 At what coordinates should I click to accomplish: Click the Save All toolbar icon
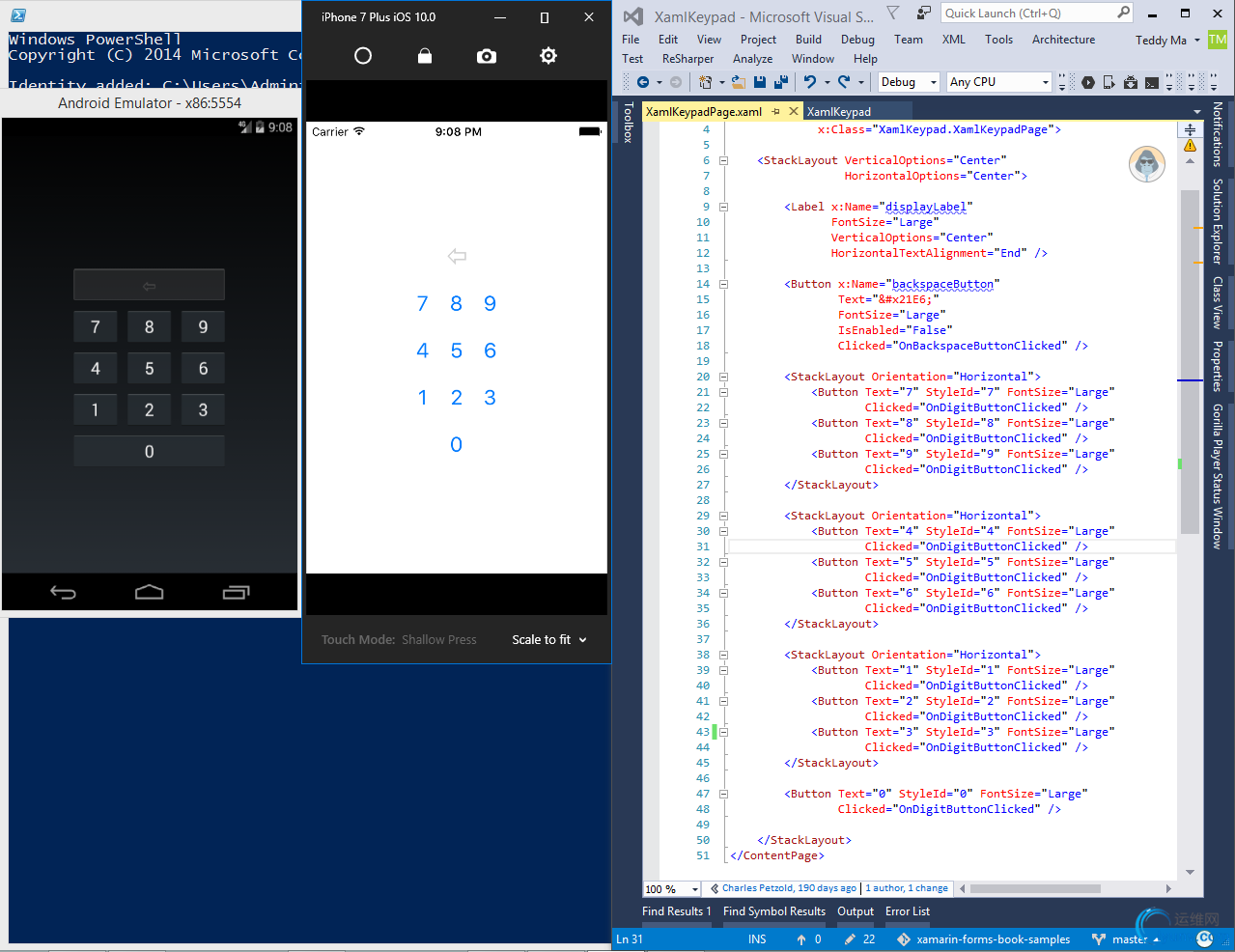(x=779, y=82)
